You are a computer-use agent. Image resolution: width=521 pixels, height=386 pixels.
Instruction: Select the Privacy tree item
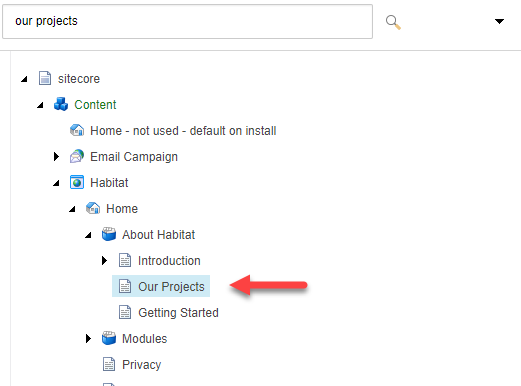[x=141, y=365]
